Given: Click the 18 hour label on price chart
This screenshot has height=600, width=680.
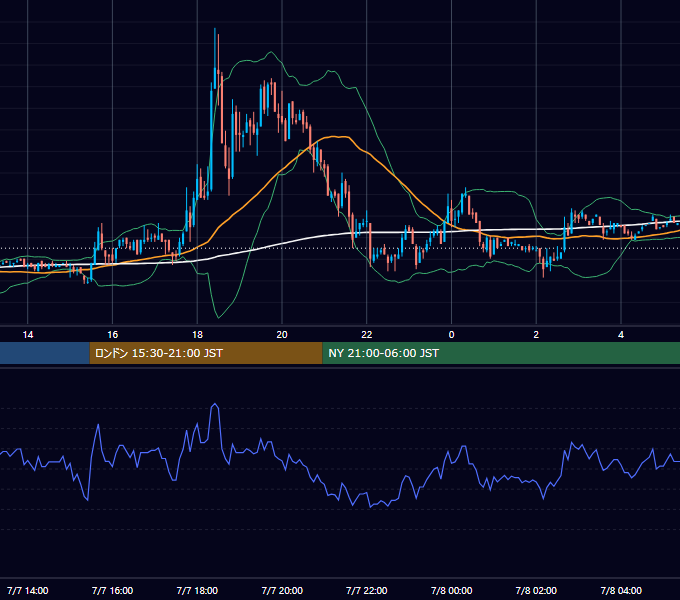Looking at the screenshot, I should 197,335.
